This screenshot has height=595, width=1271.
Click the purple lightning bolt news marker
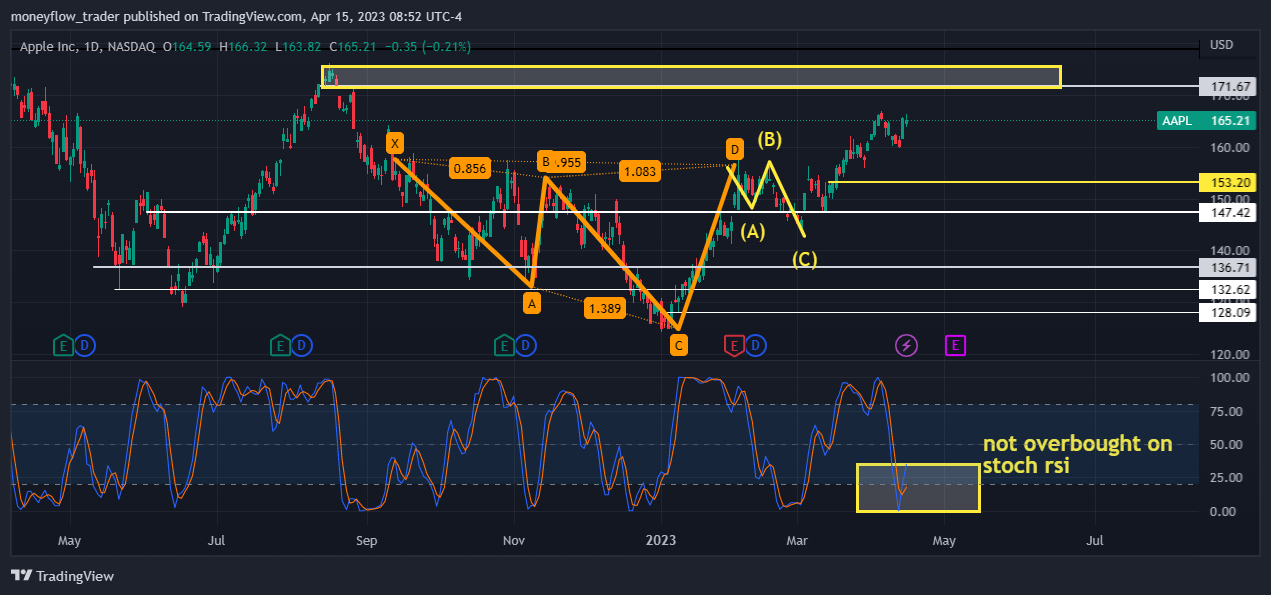pyautogui.click(x=906, y=346)
